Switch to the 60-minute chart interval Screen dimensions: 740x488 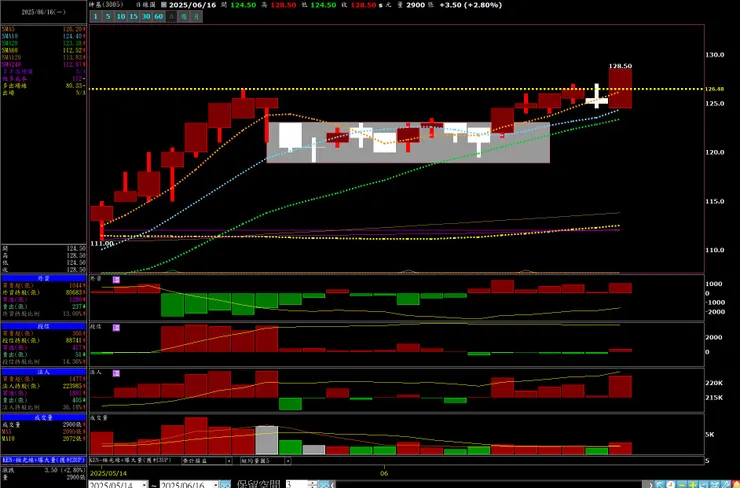(159, 17)
